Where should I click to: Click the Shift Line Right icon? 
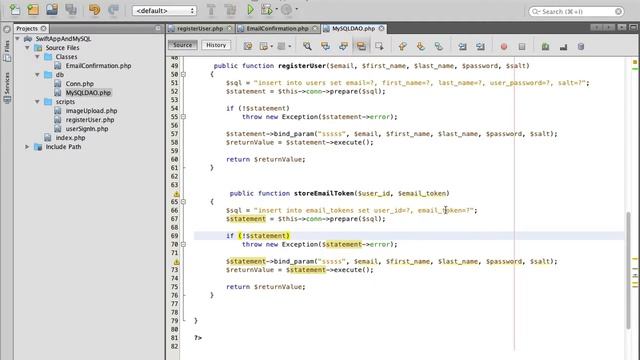click(480, 47)
